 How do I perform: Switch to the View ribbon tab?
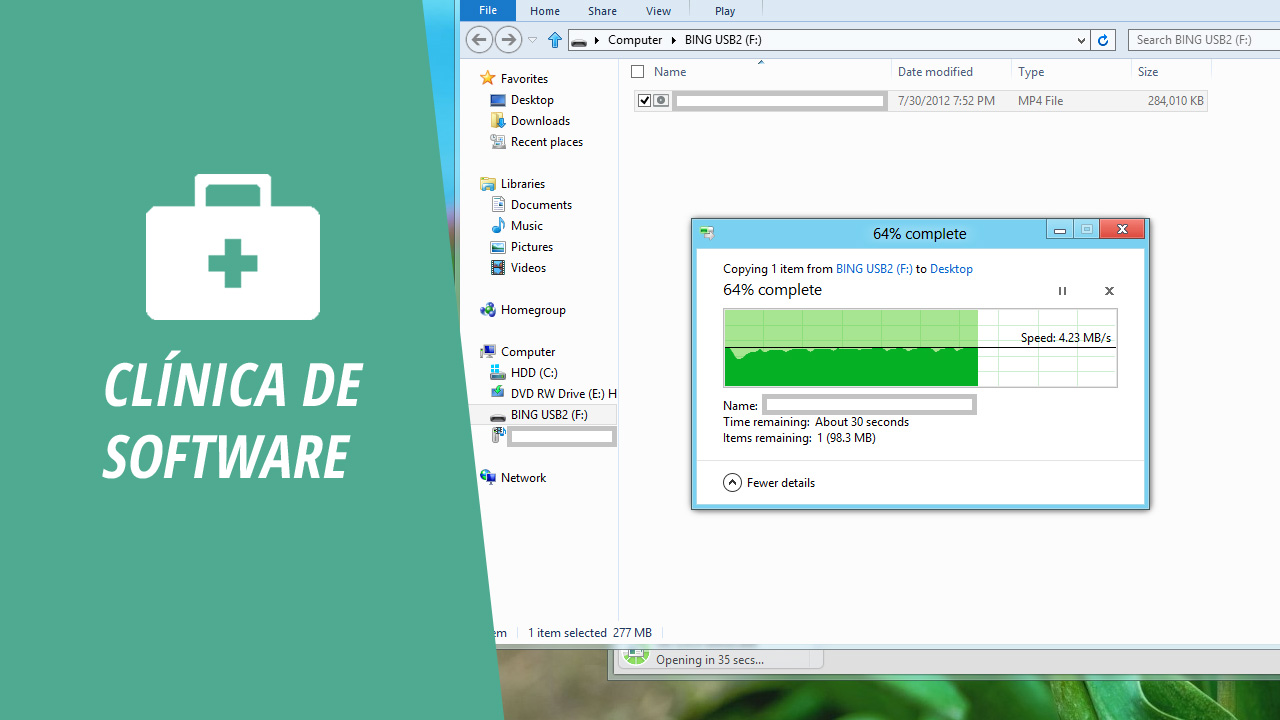pos(658,11)
